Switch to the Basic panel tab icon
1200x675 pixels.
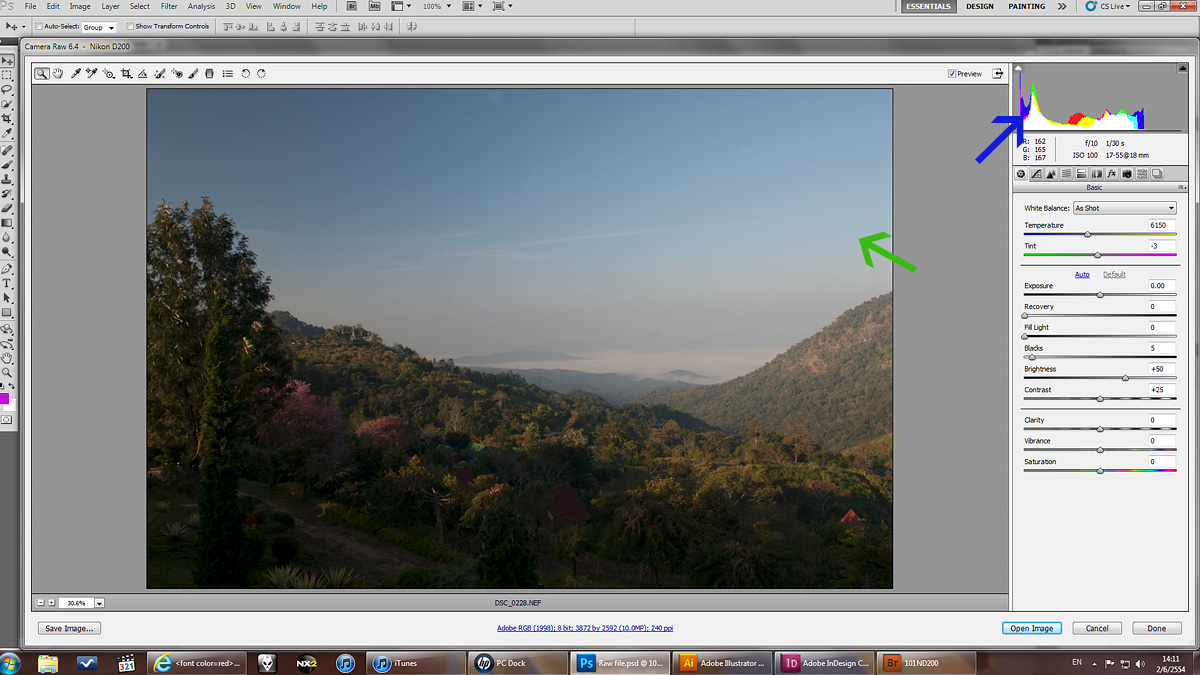(x=1021, y=174)
